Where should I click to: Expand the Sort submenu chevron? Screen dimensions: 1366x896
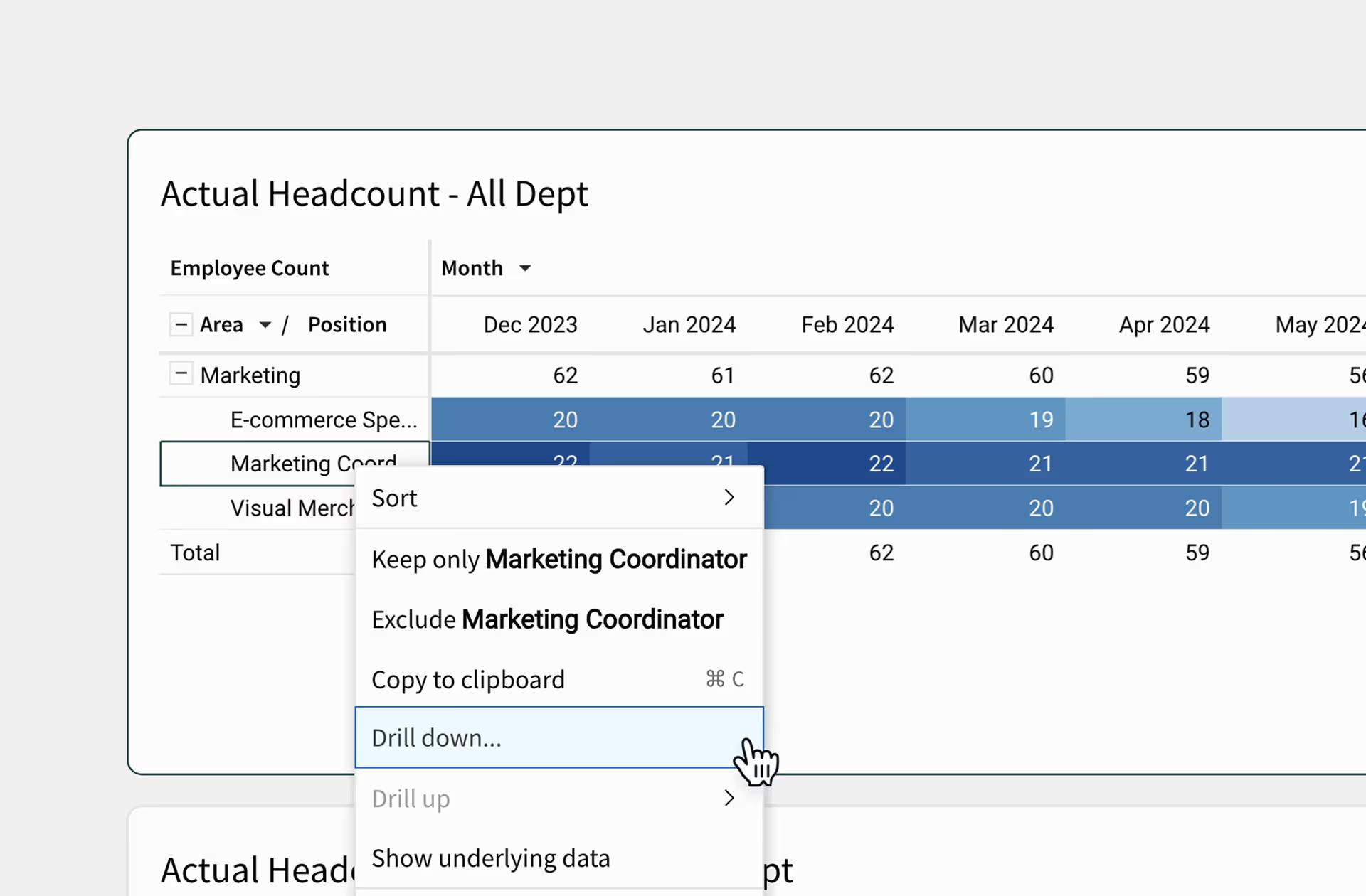click(x=729, y=498)
